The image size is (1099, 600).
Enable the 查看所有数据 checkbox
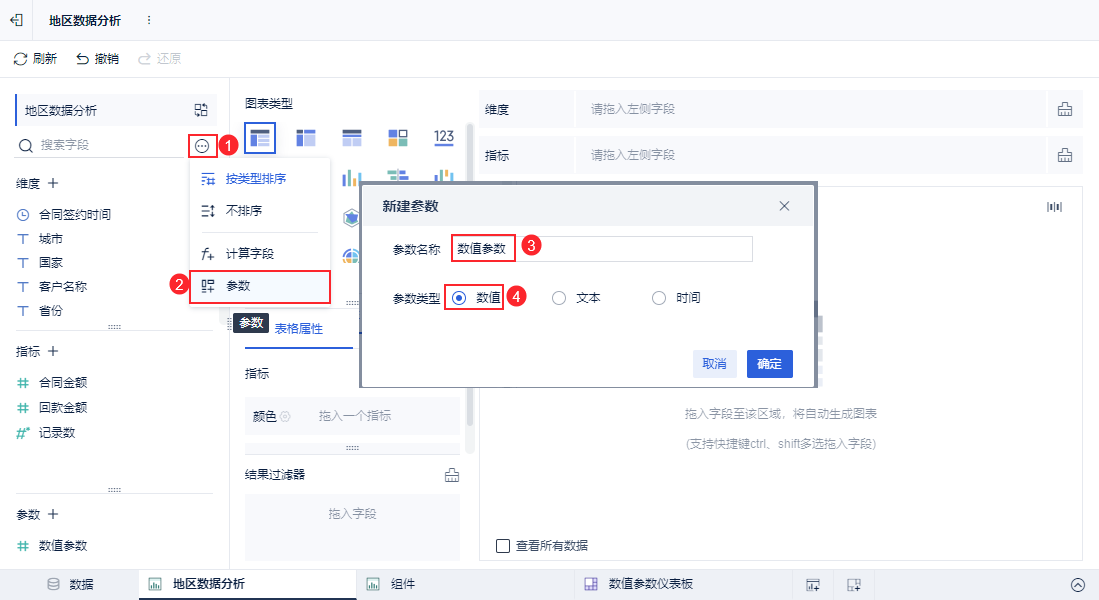(503, 545)
